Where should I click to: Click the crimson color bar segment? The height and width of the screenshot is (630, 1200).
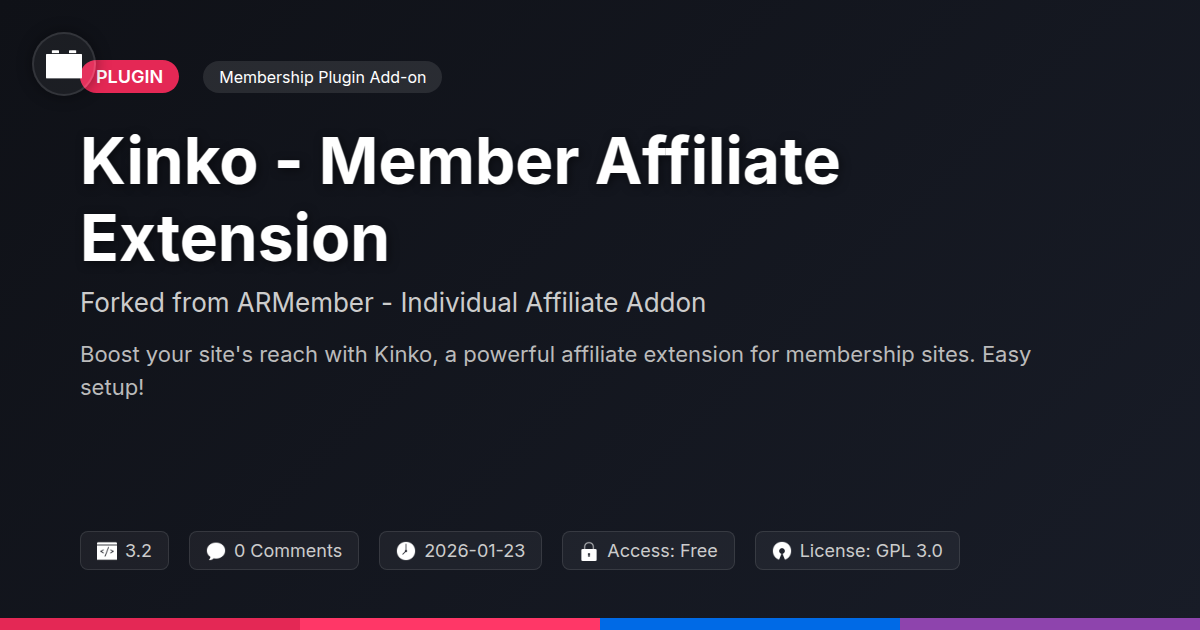[x=150, y=623]
